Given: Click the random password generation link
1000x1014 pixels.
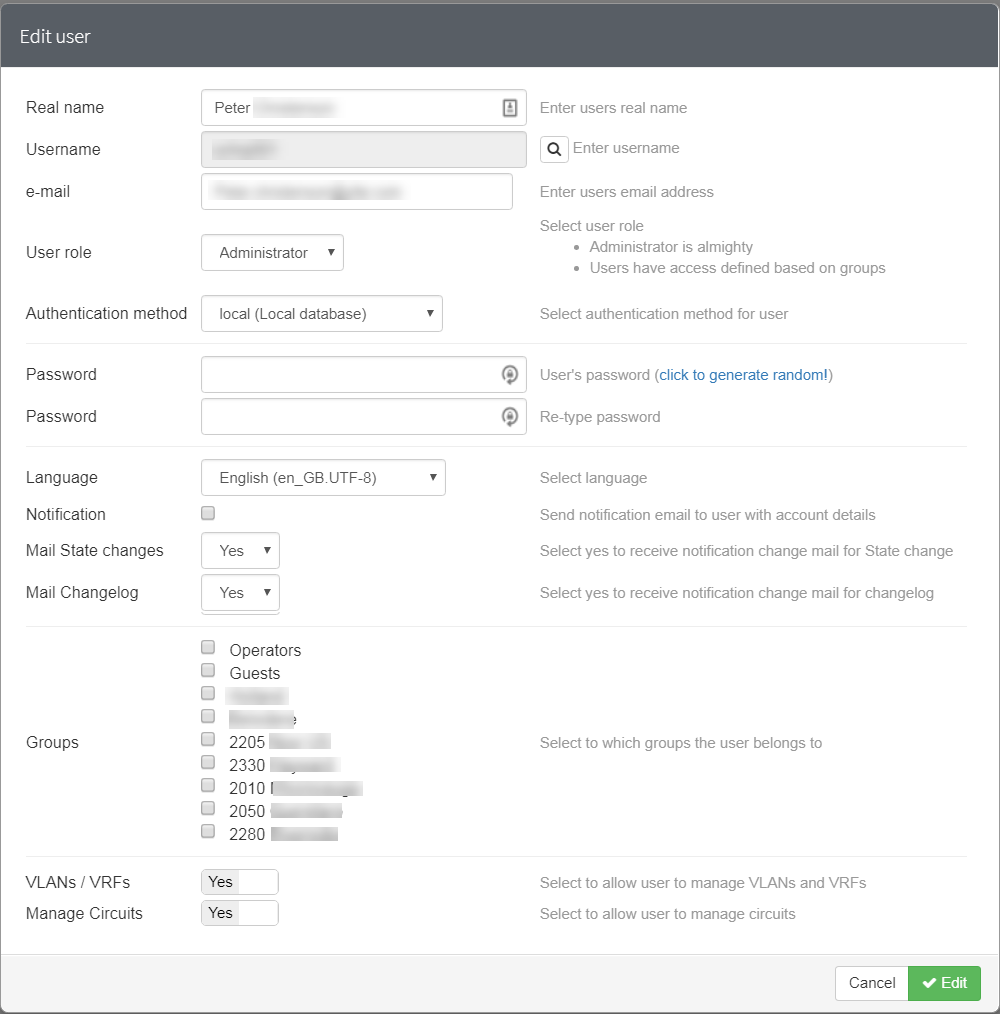Looking at the screenshot, I should [x=743, y=374].
